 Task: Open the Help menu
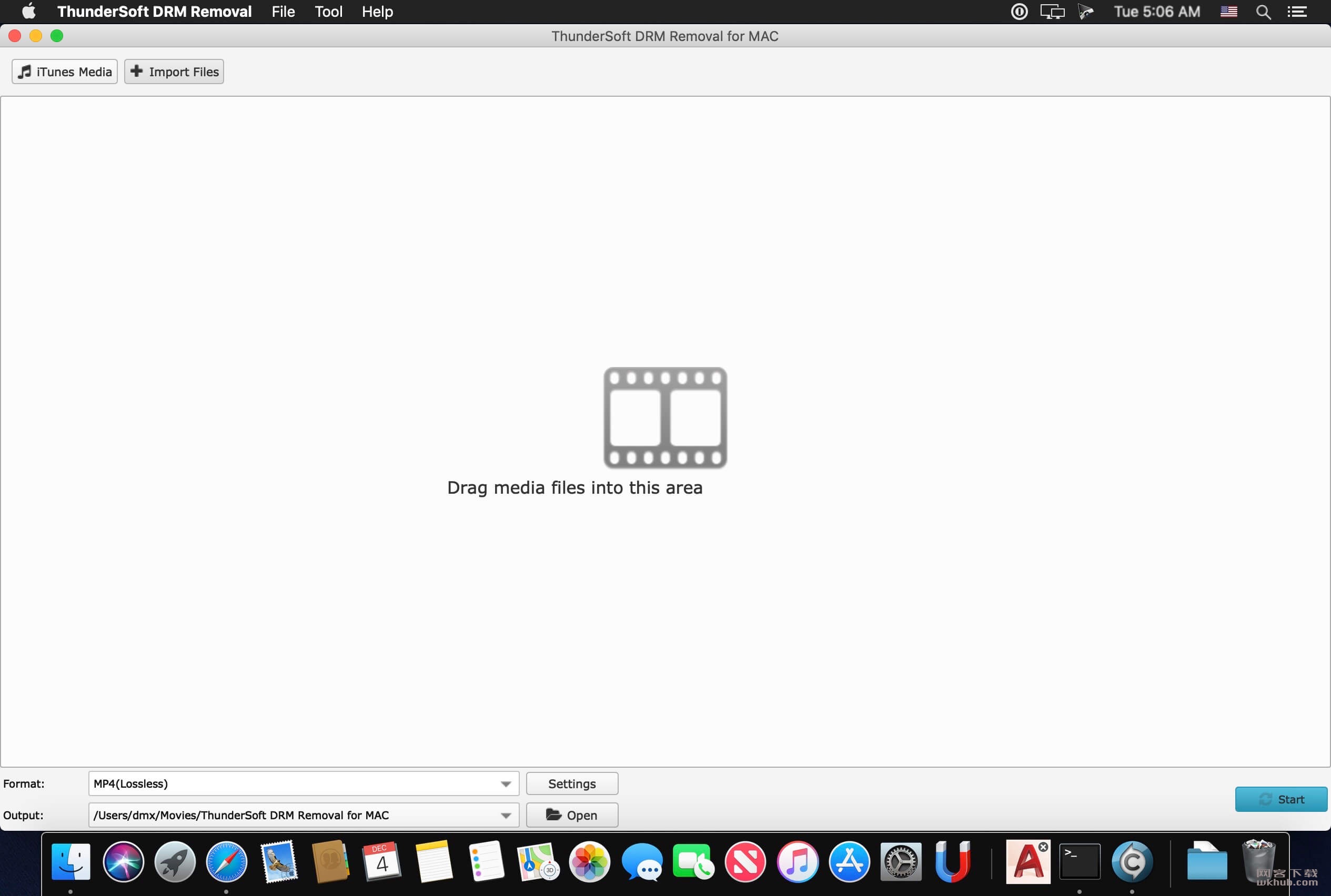click(377, 12)
